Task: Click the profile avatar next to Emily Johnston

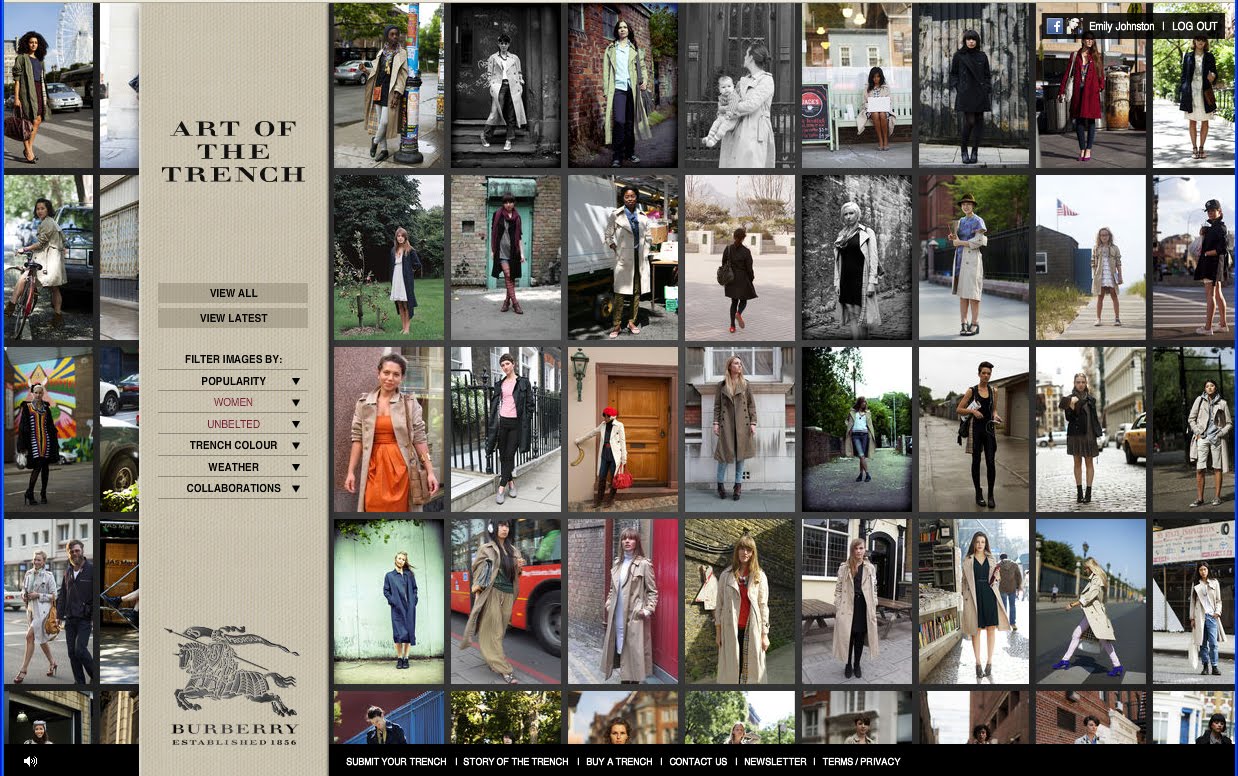Action: [x=1074, y=26]
